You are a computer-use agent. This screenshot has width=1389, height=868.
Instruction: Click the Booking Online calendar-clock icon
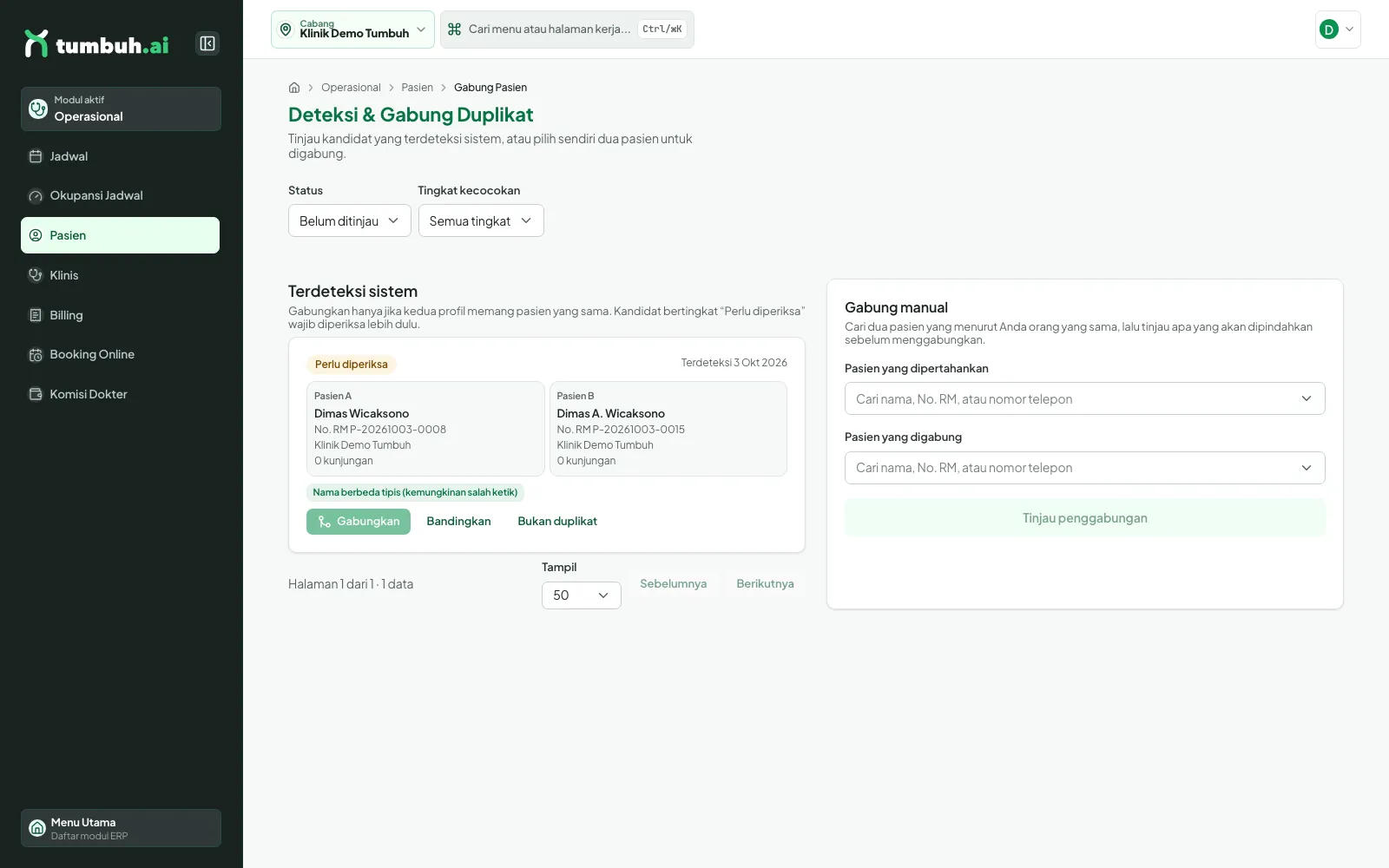[x=36, y=354]
